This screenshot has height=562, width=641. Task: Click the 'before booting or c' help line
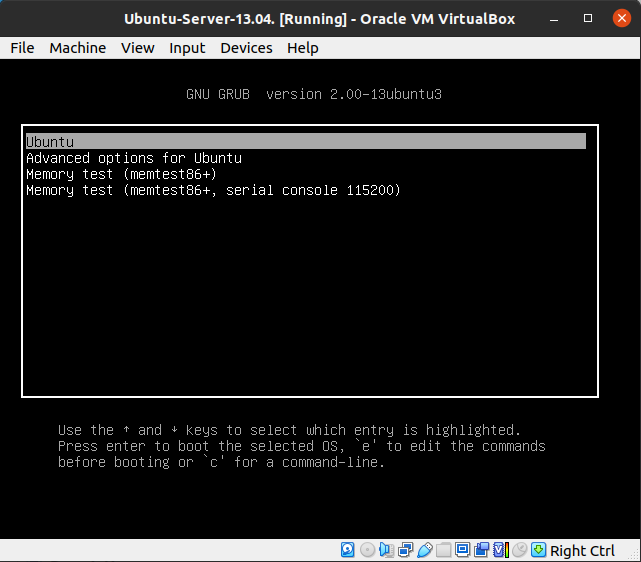(x=221, y=462)
